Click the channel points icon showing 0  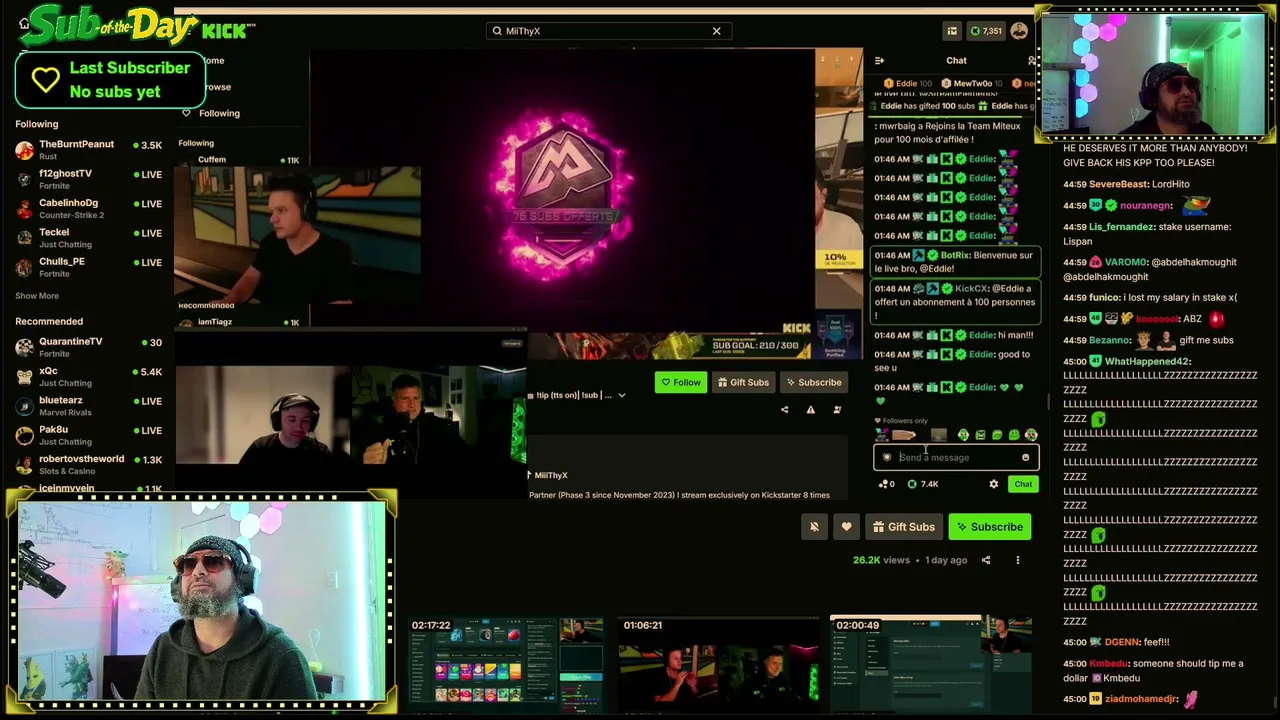(x=886, y=484)
